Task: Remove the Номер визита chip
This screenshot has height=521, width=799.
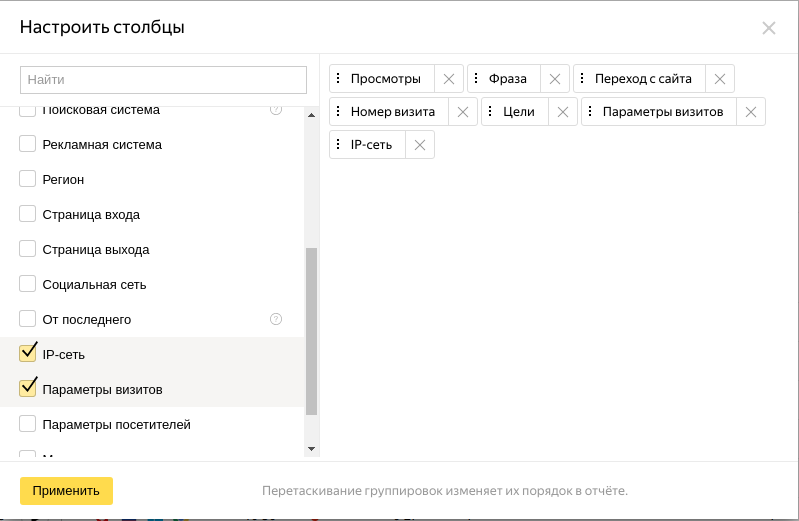Action: point(463,112)
